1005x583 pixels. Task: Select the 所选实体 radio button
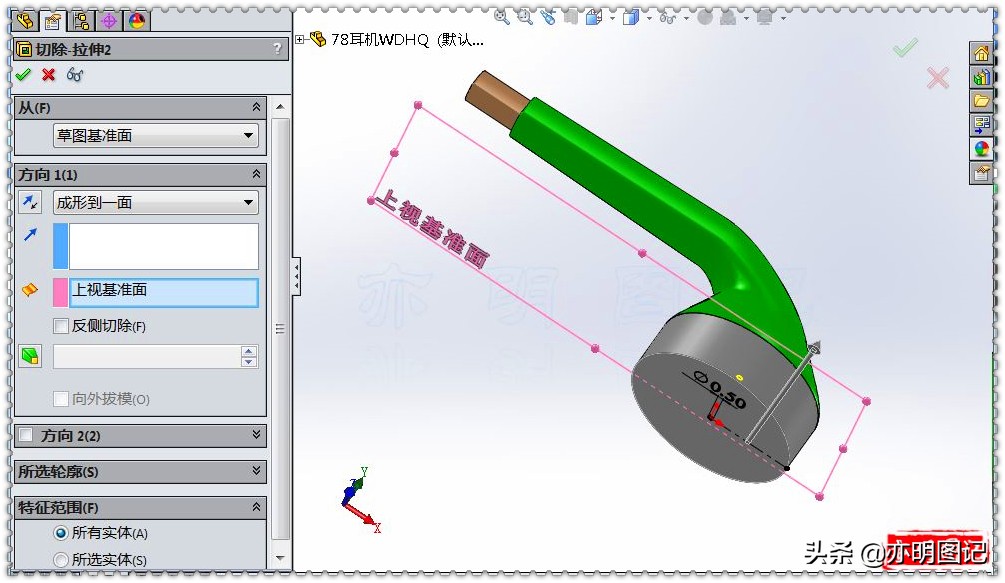coord(62,561)
